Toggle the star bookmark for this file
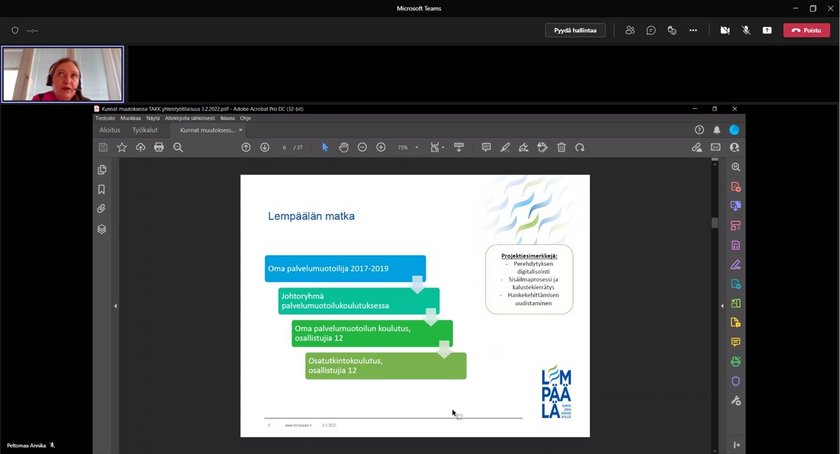Image resolution: width=840 pixels, height=454 pixels. (x=122, y=147)
